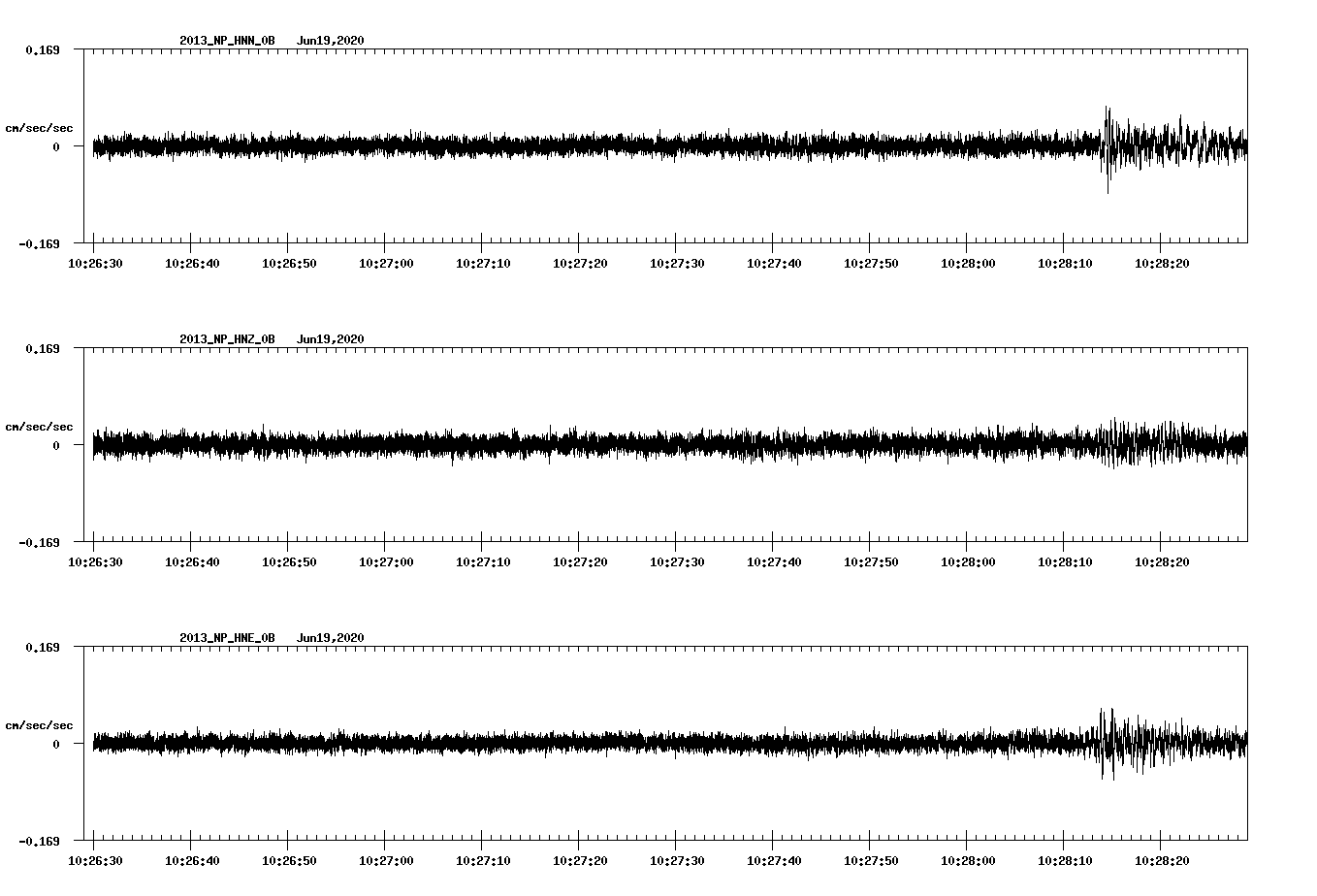Click the largest spike in the HNN waveform
Screen dimensions: 1317x896
click(1108, 149)
